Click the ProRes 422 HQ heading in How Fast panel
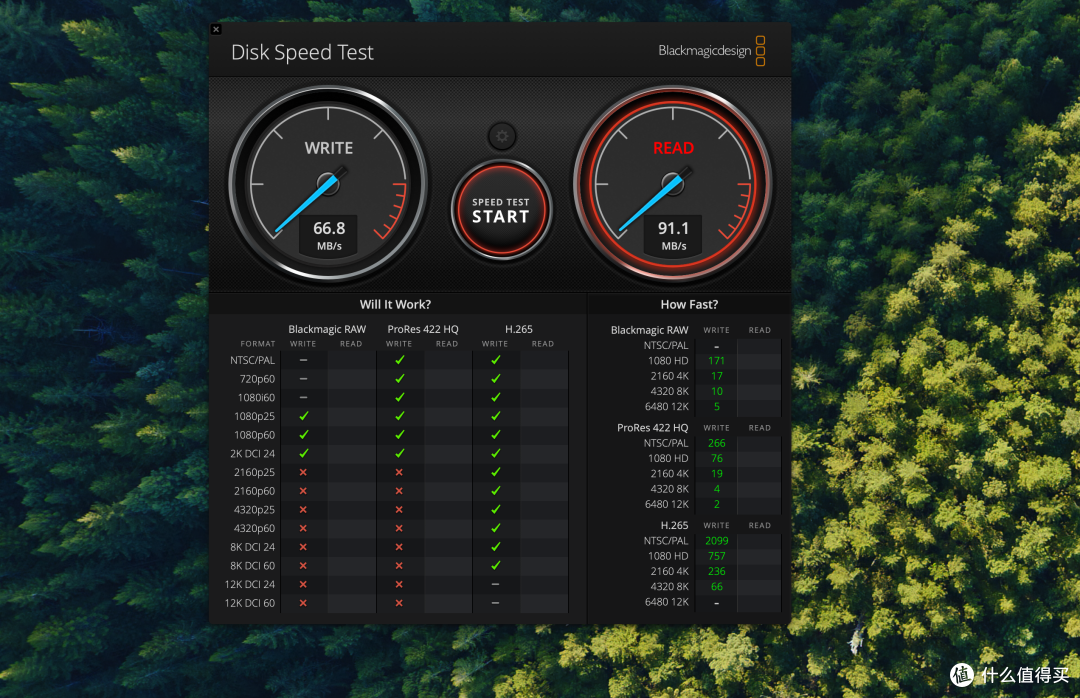The width and height of the screenshot is (1080, 698). pos(652,428)
